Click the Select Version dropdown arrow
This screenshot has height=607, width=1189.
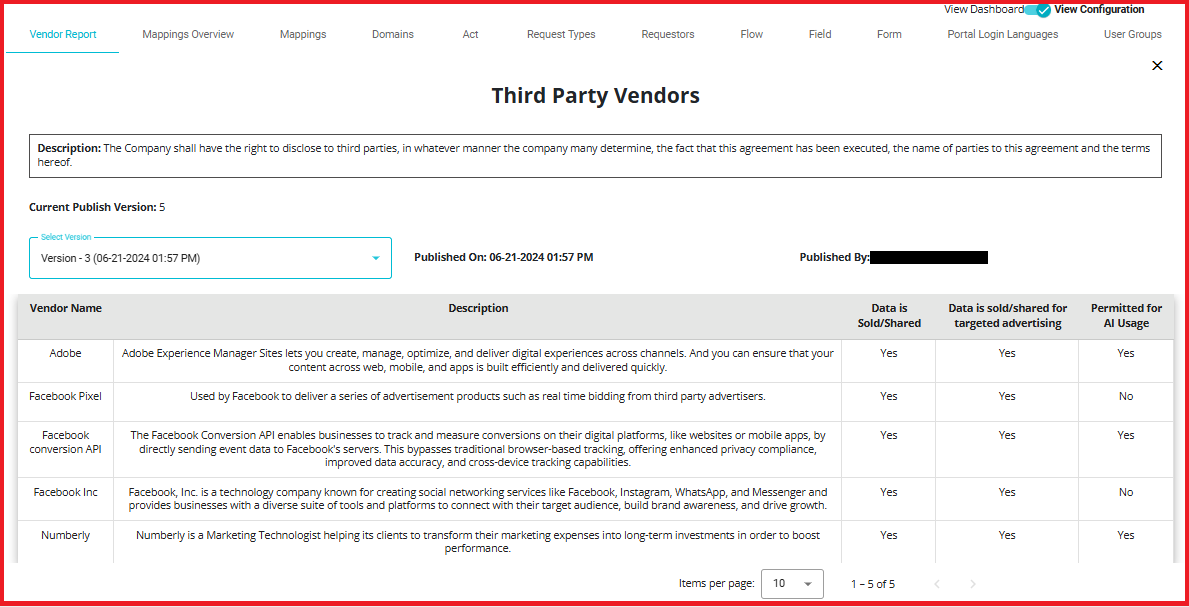coord(376,258)
